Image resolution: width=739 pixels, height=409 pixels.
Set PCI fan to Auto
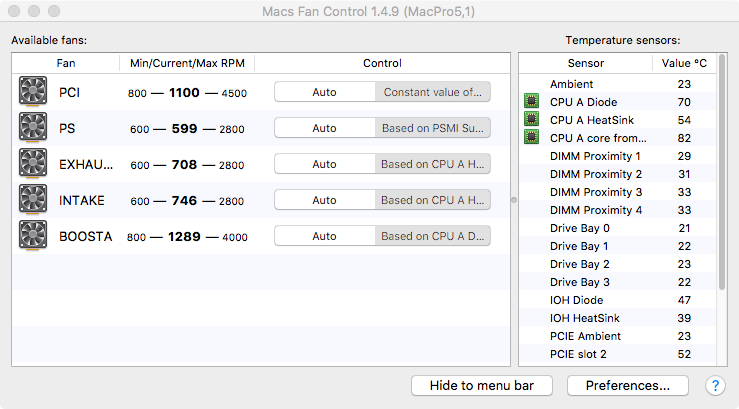pyautogui.click(x=325, y=92)
